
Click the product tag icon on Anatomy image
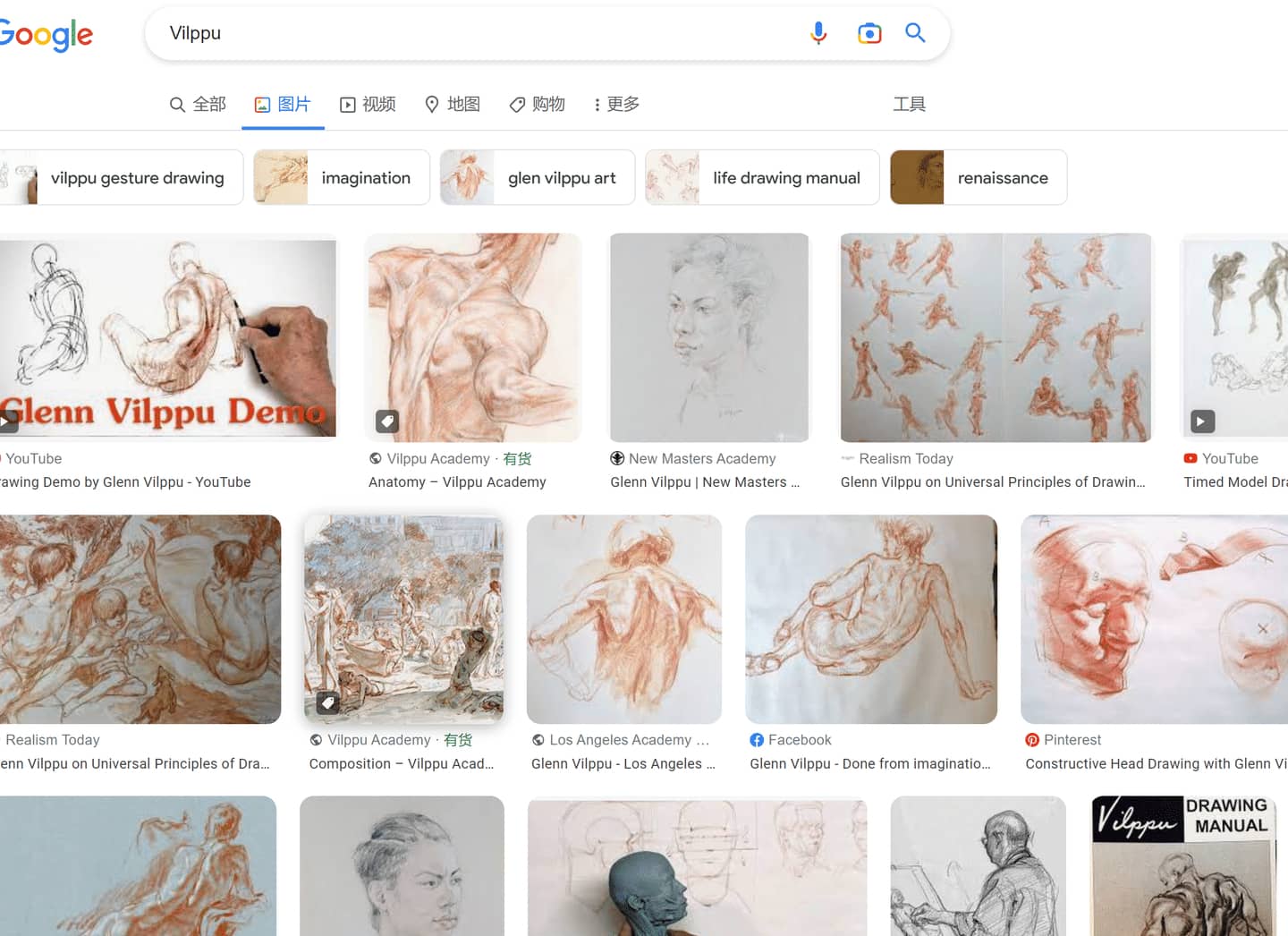tap(387, 421)
